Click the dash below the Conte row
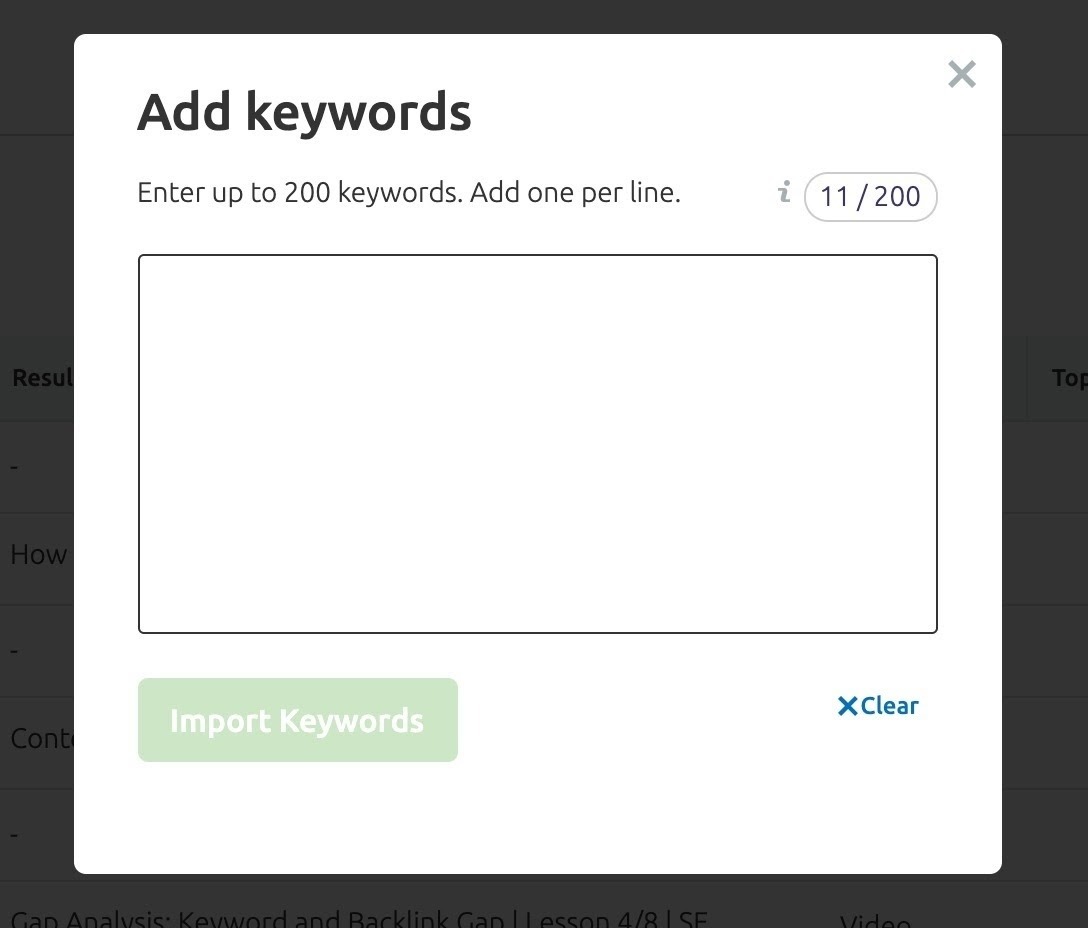 14,833
